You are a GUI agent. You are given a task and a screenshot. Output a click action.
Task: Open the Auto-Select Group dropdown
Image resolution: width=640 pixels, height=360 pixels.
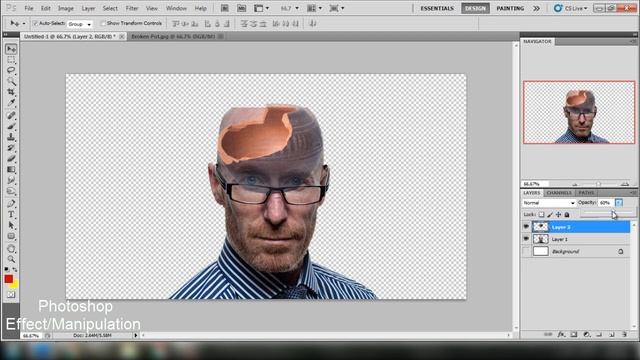click(x=80, y=24)
